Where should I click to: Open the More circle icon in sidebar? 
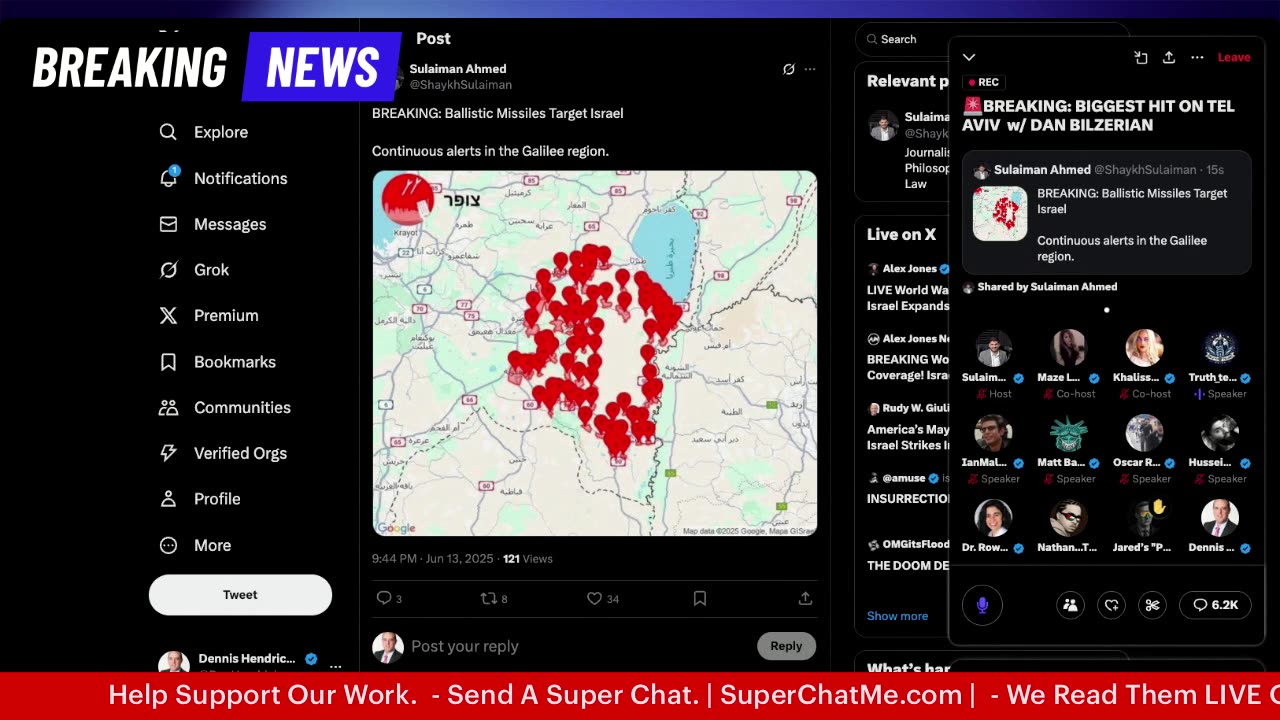coord(168,545)
